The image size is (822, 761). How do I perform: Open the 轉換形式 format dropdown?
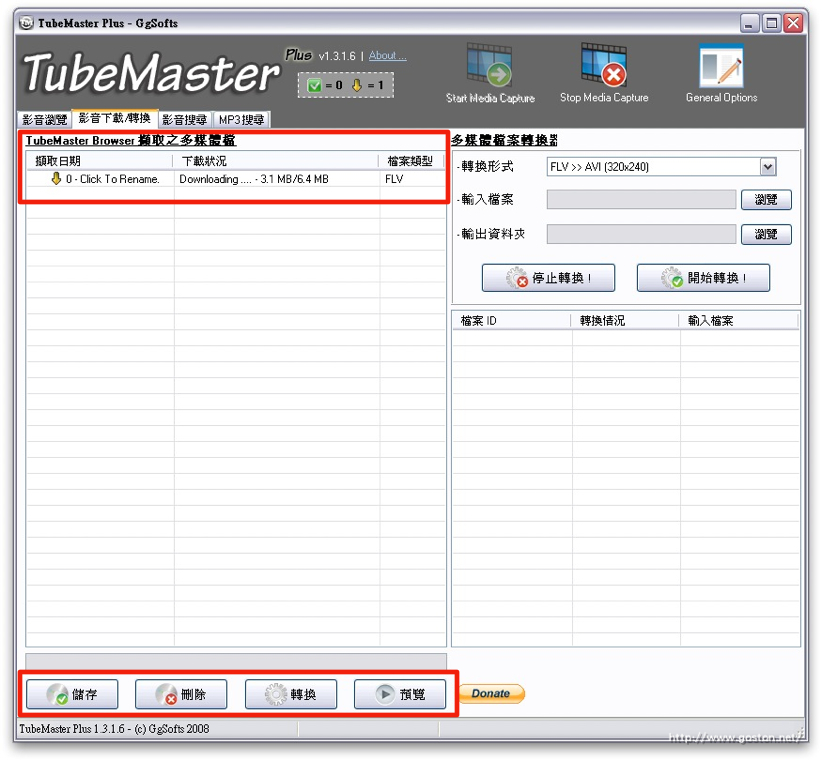pos(661,167)
